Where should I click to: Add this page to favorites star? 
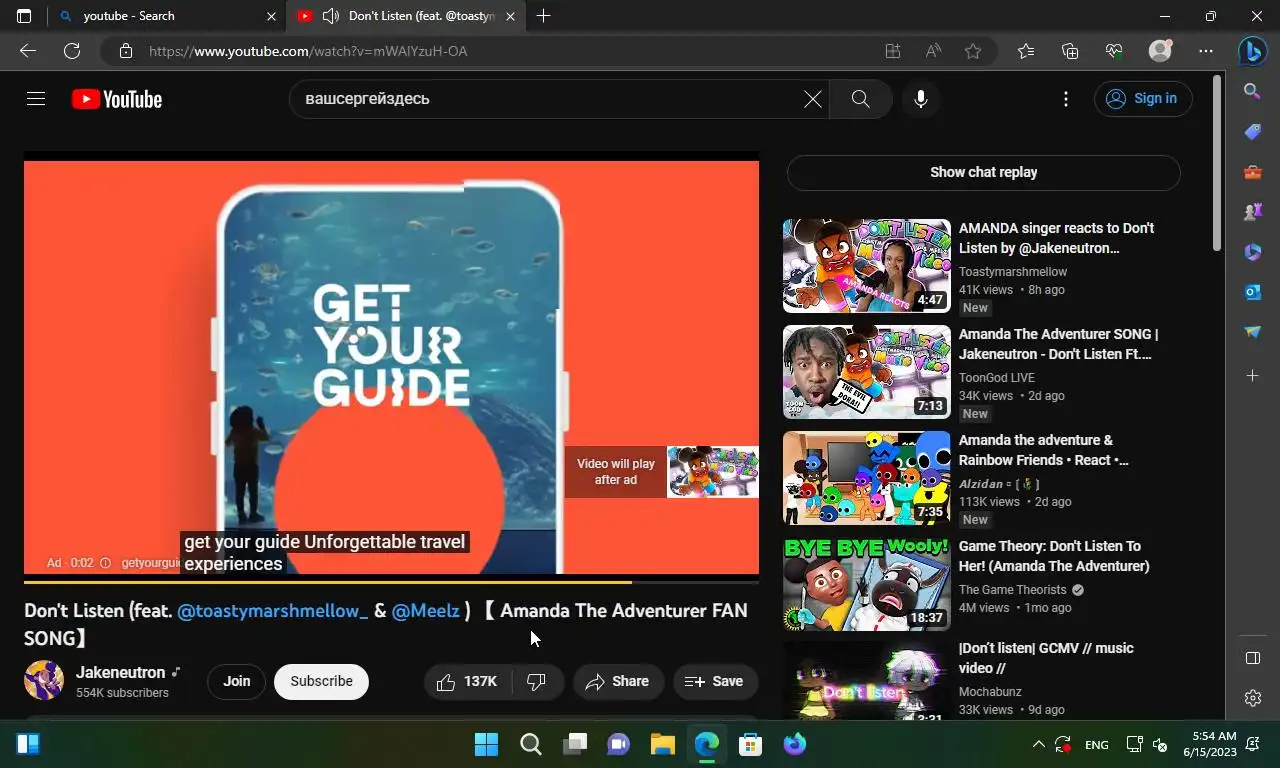point(973,51)
